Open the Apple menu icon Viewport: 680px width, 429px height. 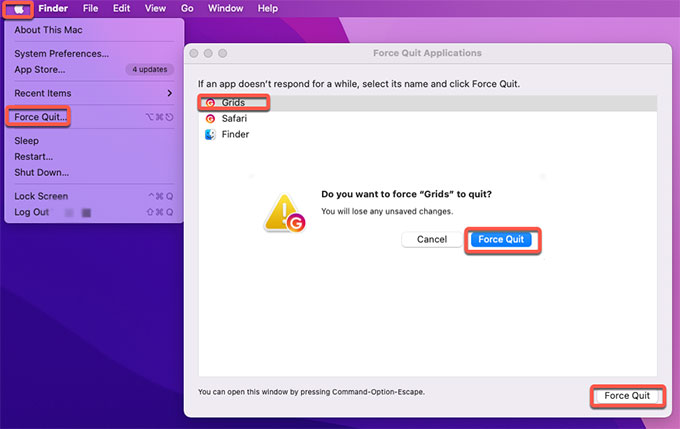(x=18, y=8)
